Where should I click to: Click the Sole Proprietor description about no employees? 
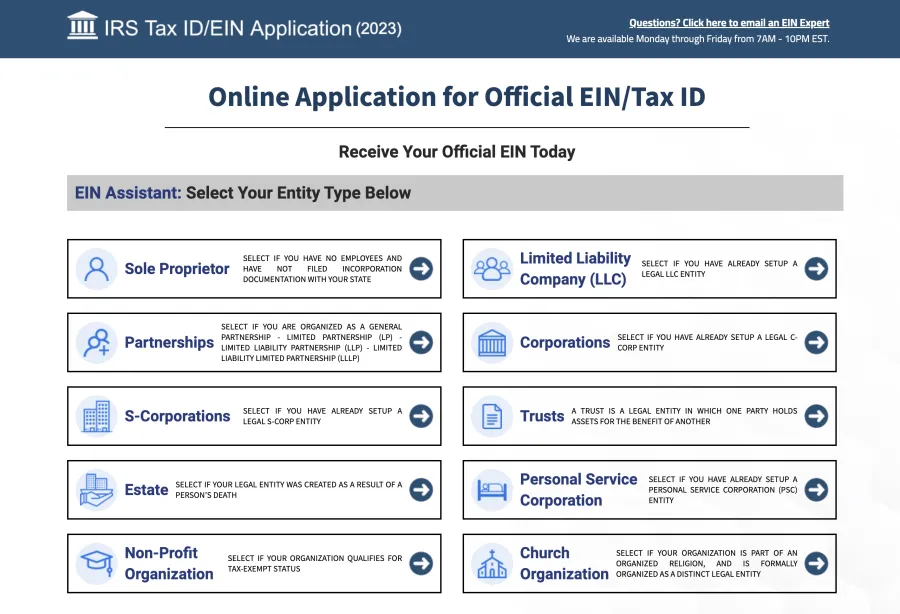(x=323, y=269)
